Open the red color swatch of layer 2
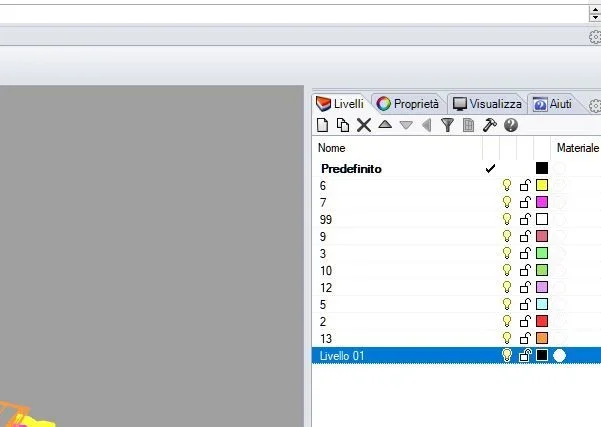 click(542, 321)
